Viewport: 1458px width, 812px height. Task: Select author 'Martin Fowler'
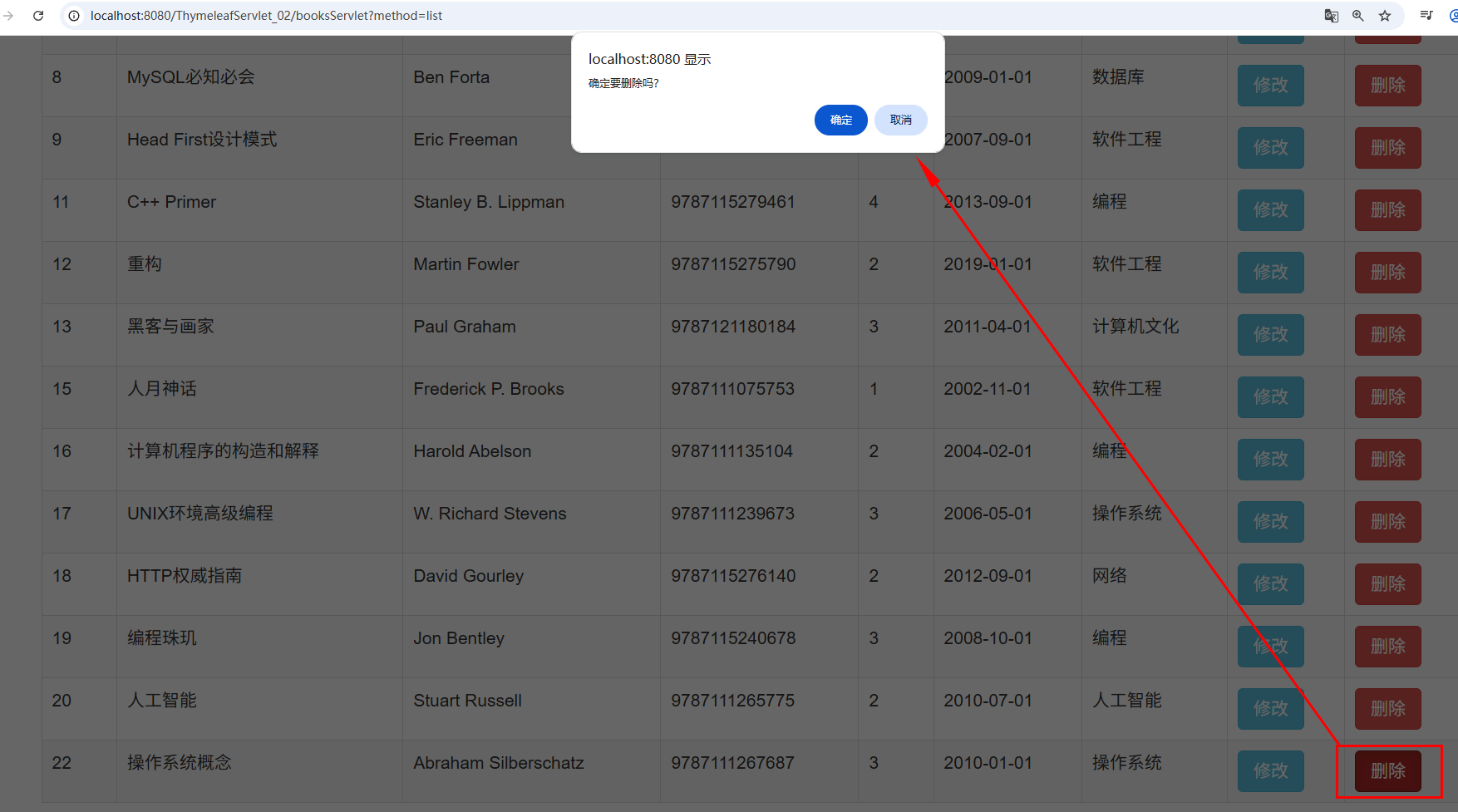click(466, 264)
